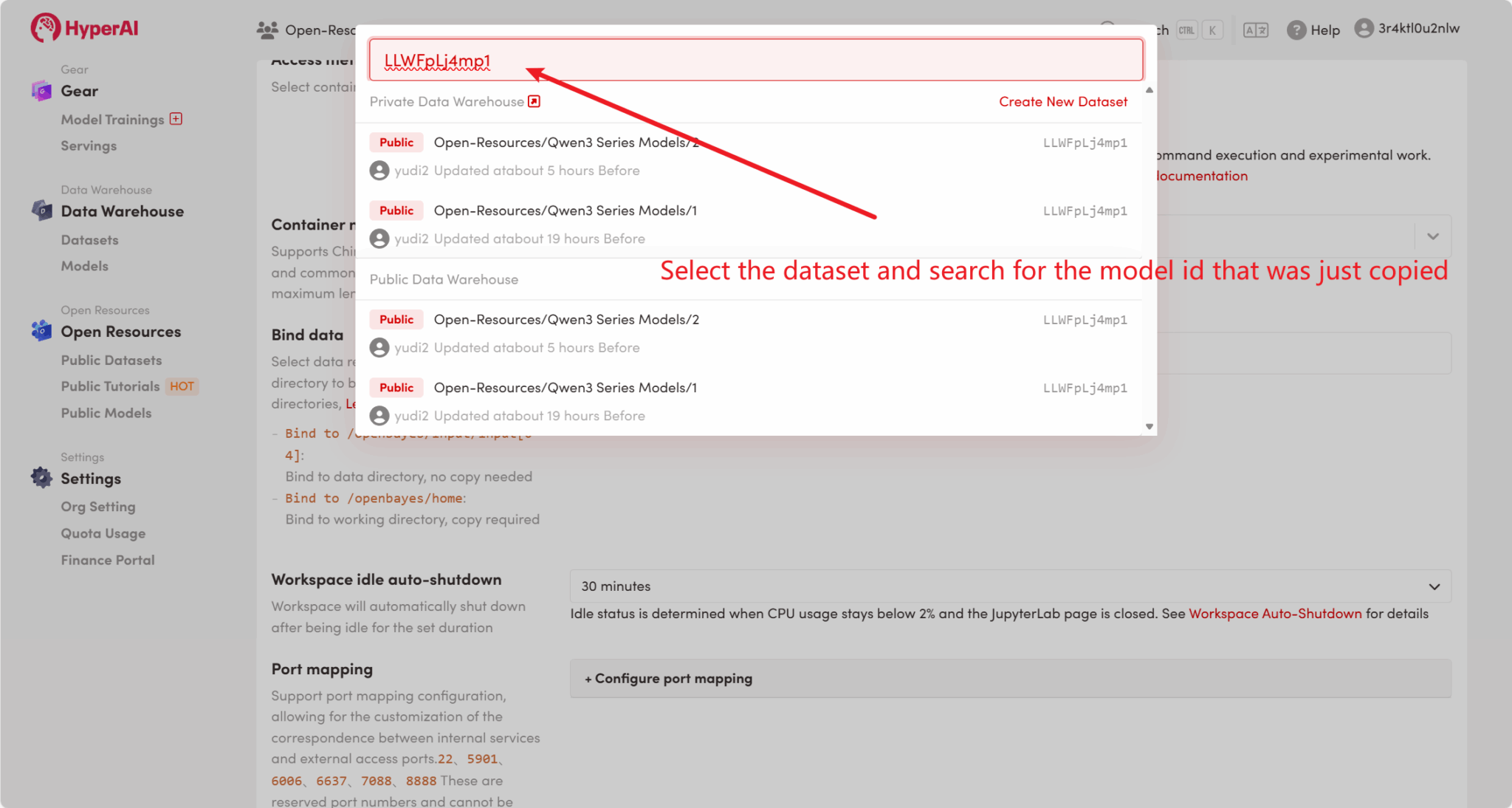Open the user account 3r4ktl0u2nlw menu
This screenshot has height=808, width=1512.
1407,28
